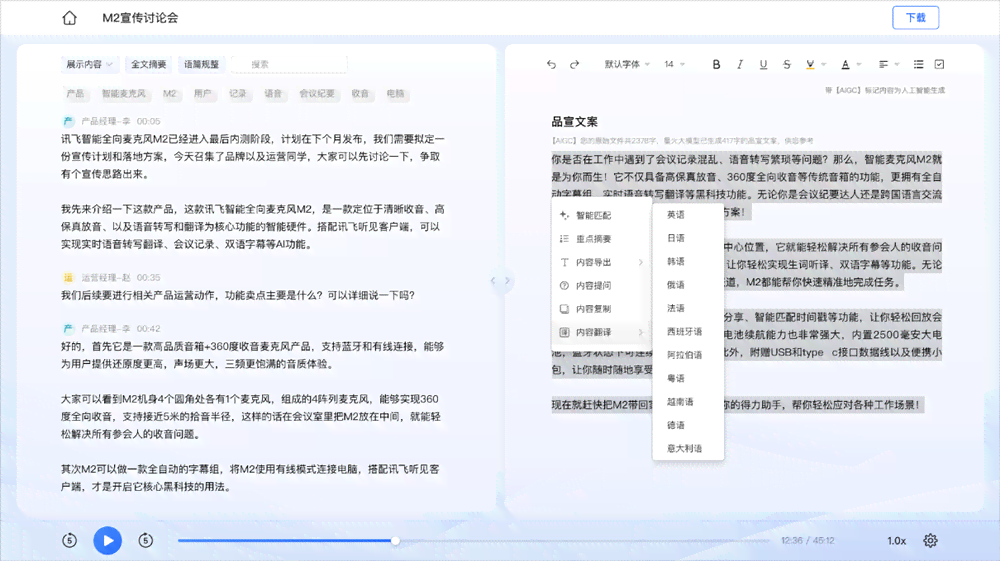Click the 12:36 / 45:12 time display
The image size is (1000, 561).
(807, 541)
